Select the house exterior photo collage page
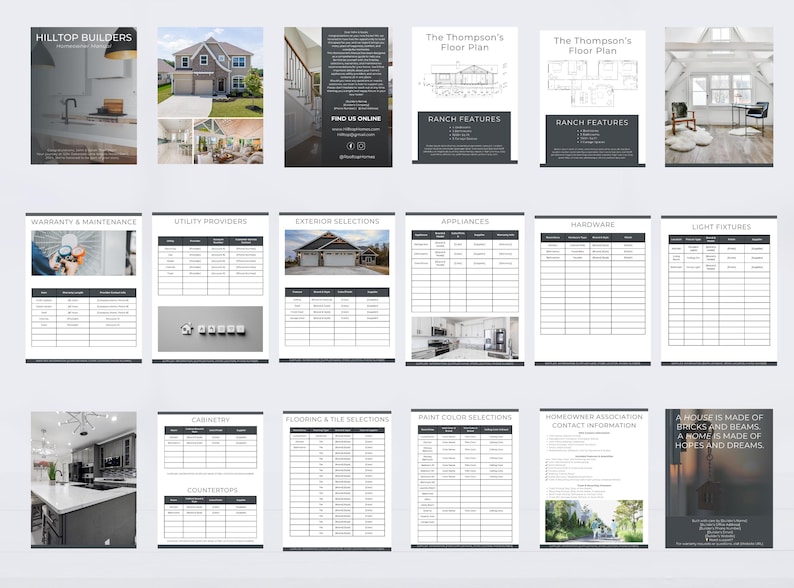The width and height of the screenshot is (794, 588). [210, 95]
